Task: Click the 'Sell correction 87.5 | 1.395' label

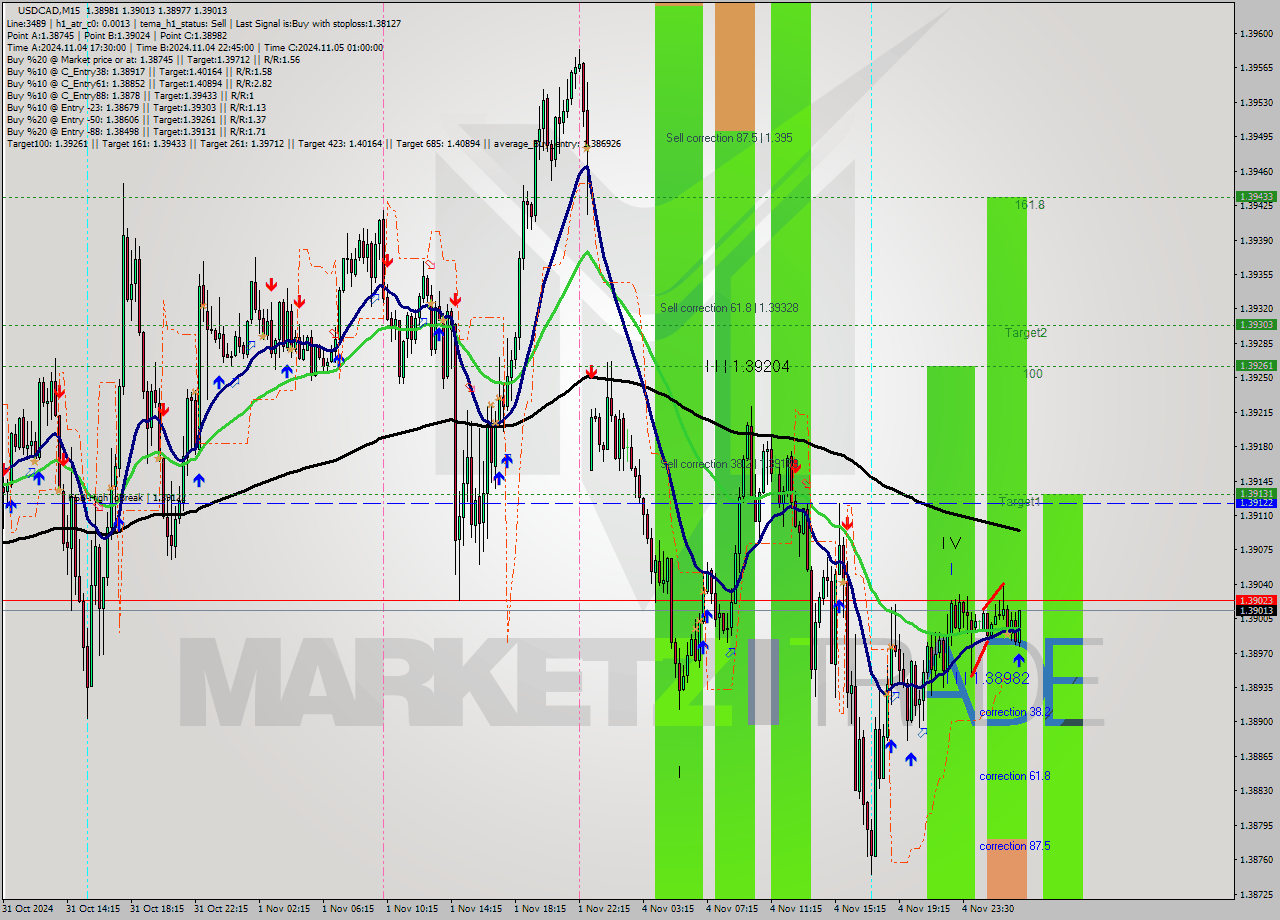Action: coord(729,138)
